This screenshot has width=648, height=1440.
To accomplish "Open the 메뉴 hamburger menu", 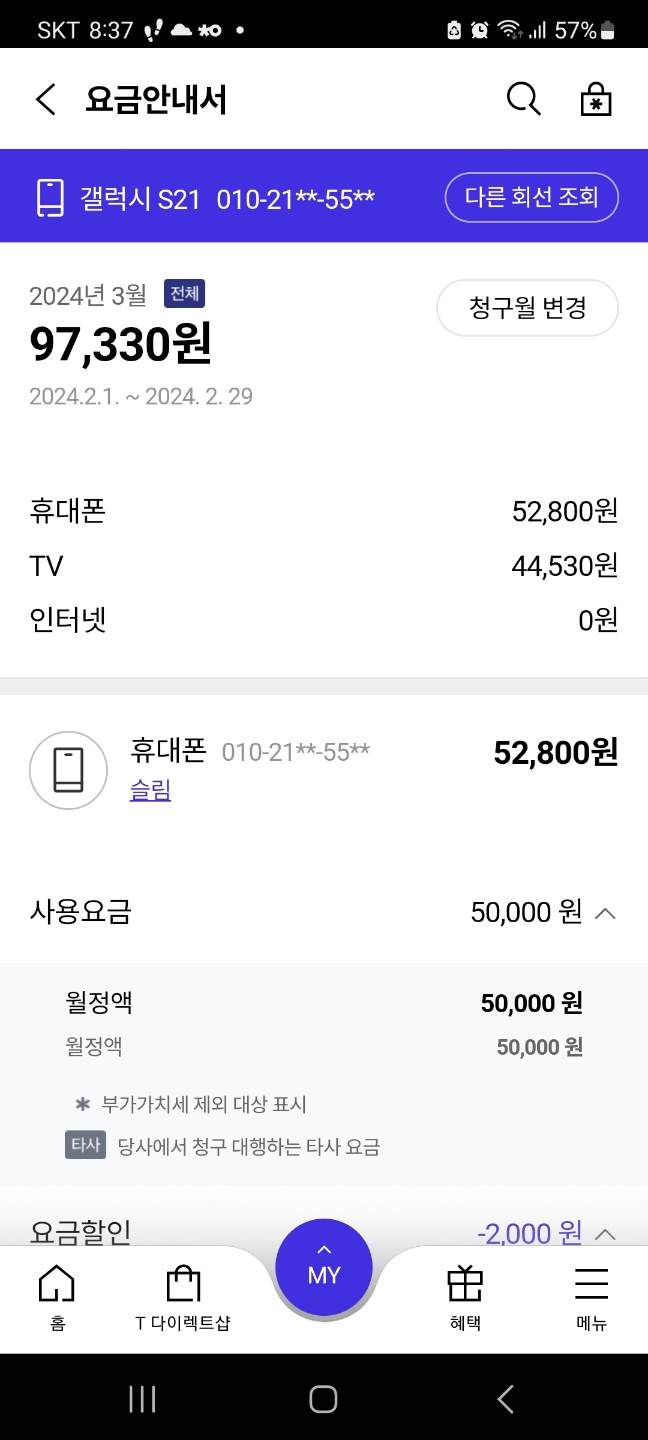I will (x=591, y=1297).
